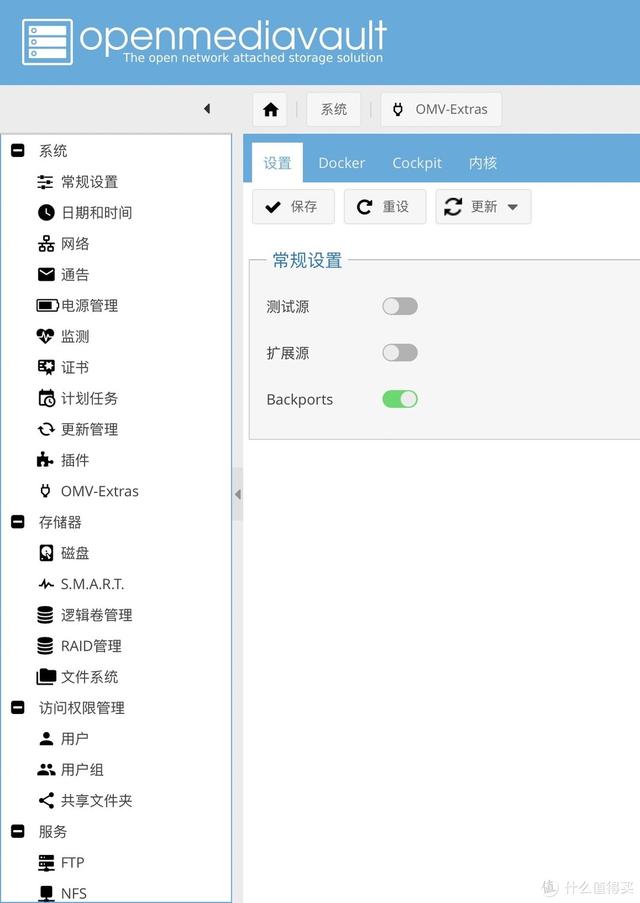The width and height of the screenshot is (640, 903).
Task: Select 计划任务 in the sidebar
Action: [x=90, y=398]
